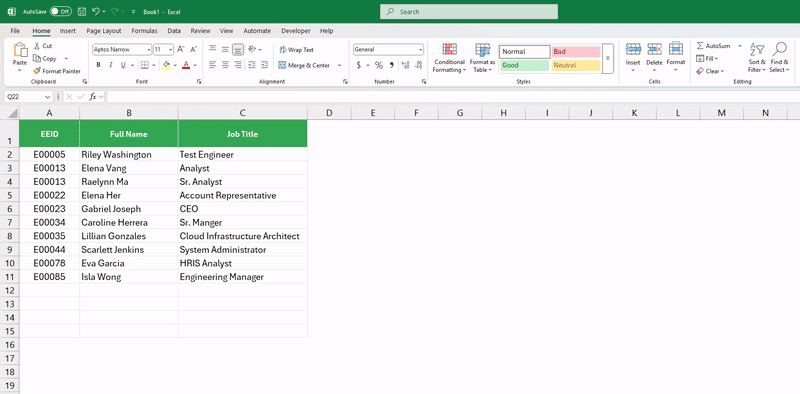Open the font name dropdown
800x394 pixels.
148,50
